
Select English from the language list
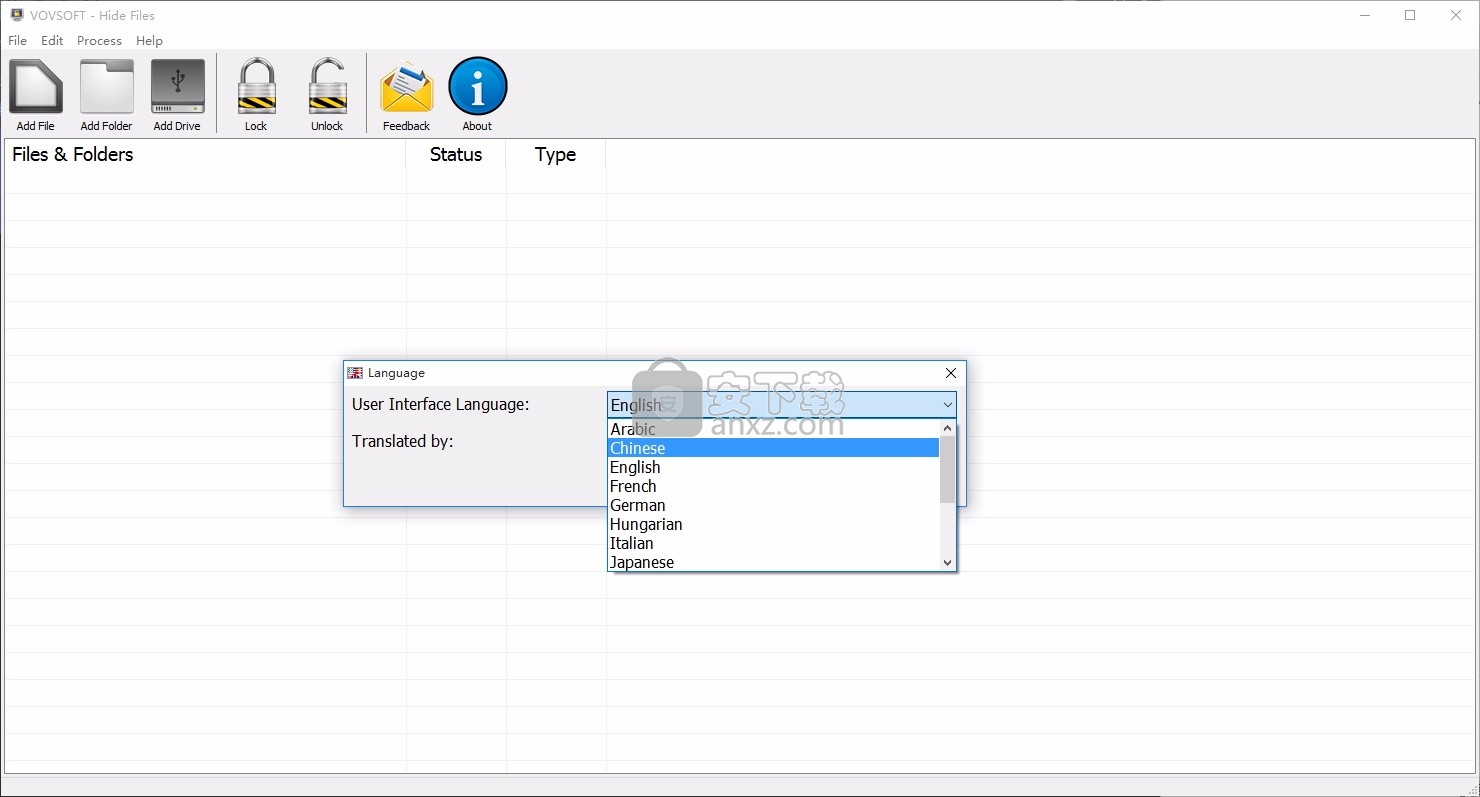coord(773,467)
